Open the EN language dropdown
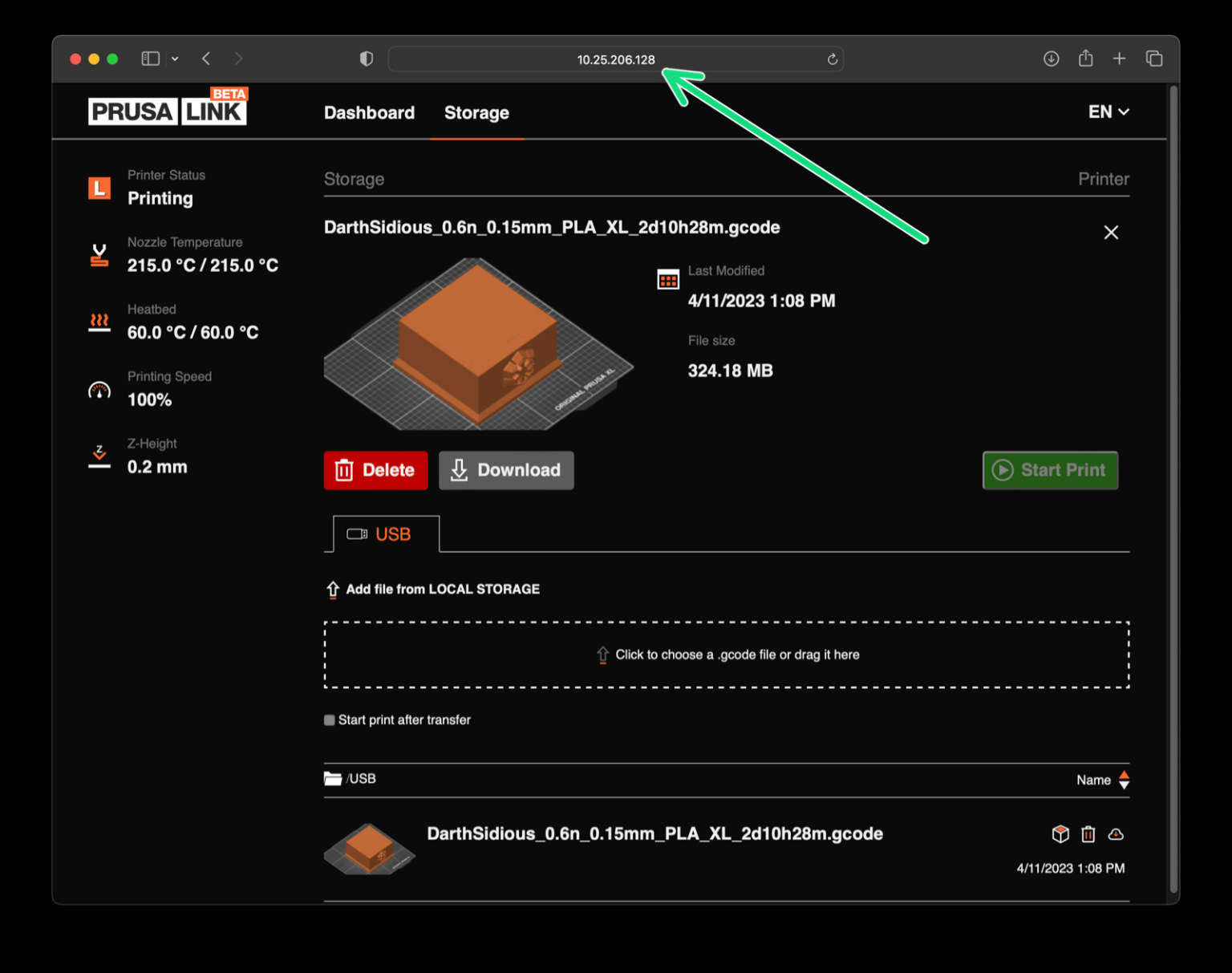 click(x=1108, y=112)
